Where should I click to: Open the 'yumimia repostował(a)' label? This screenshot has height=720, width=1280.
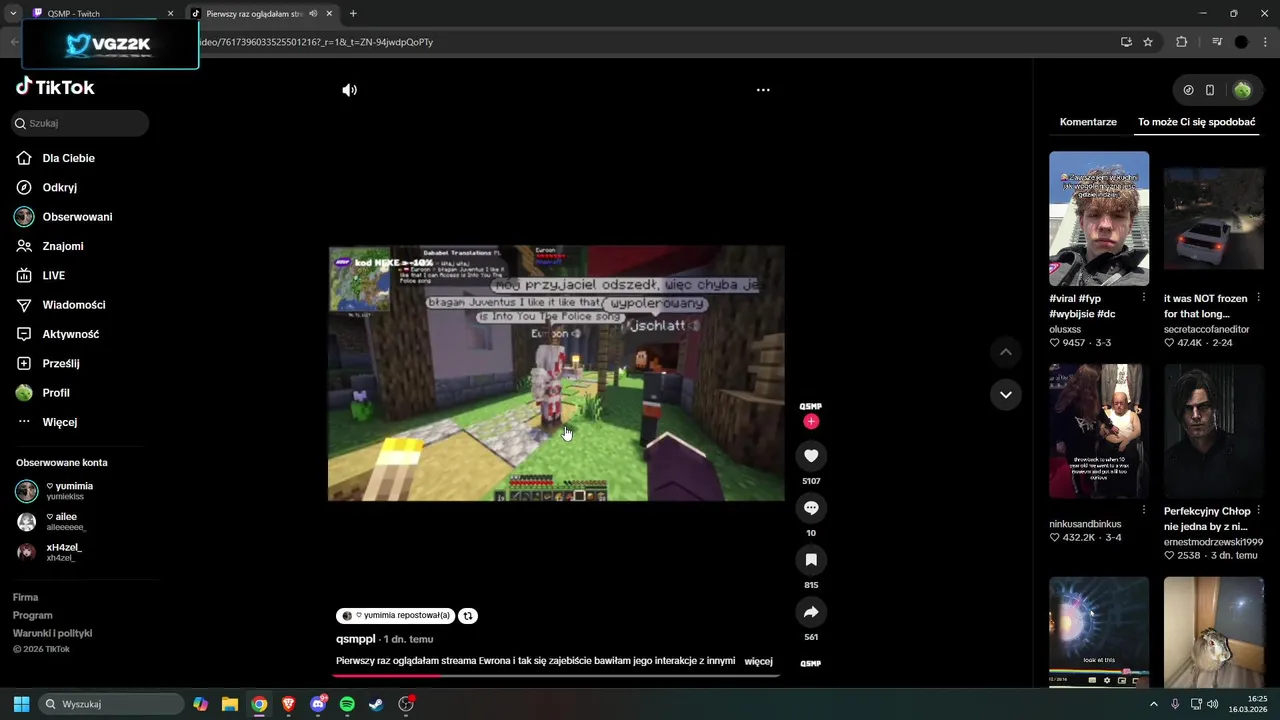tap(396, 616)
